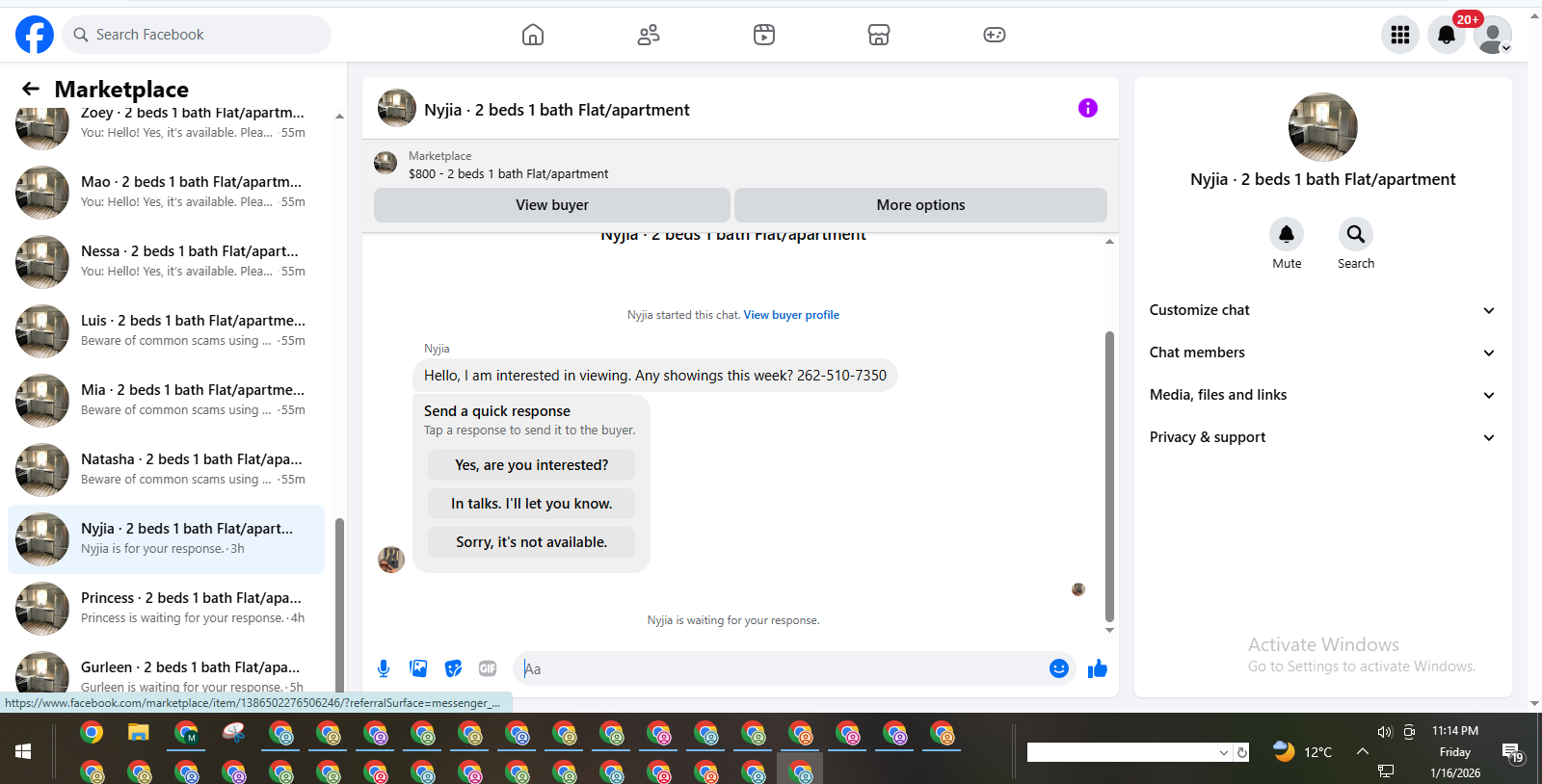Image resolution: width=1542 pixels, height=784 pixels.
Task: Go to the Home feed icon
Action: pyautogui.click(x=533, y=36)
